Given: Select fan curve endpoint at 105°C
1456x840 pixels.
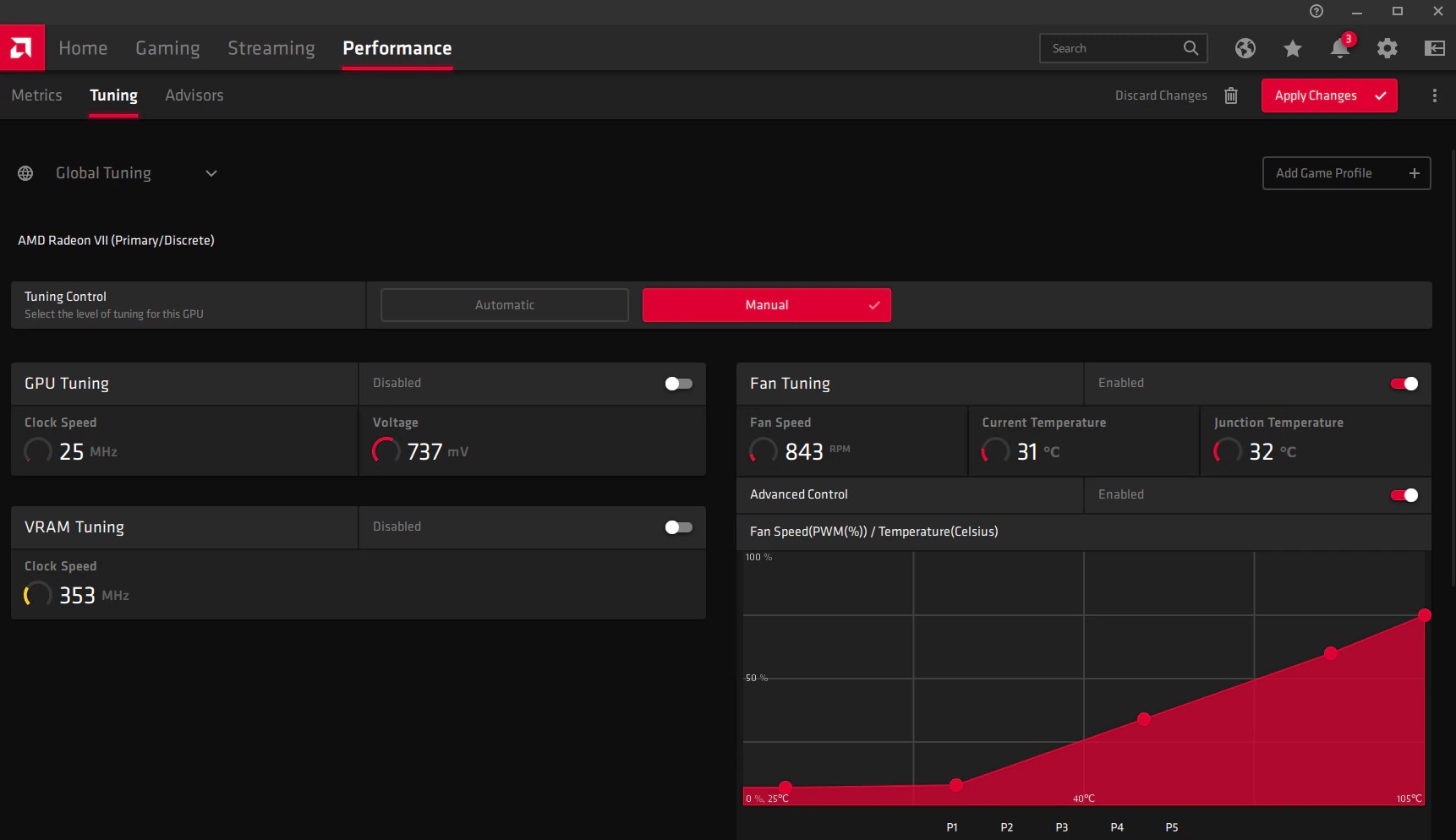Looking at the screenshot, I should coord(1425,615).
